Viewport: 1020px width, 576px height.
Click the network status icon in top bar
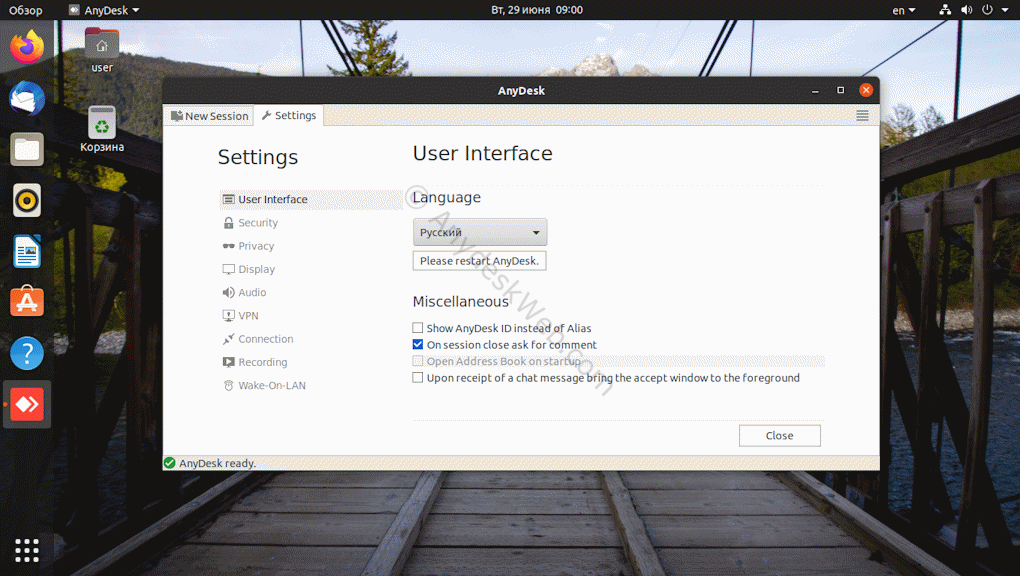[x=945, y=10]
